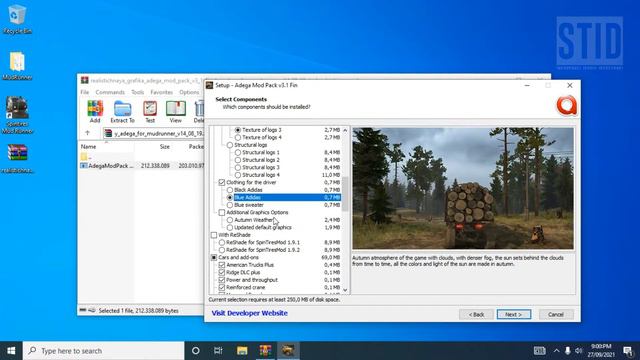Select the Blue sweater radio option
The image size is (640, 360).
(x=230, y=205)
